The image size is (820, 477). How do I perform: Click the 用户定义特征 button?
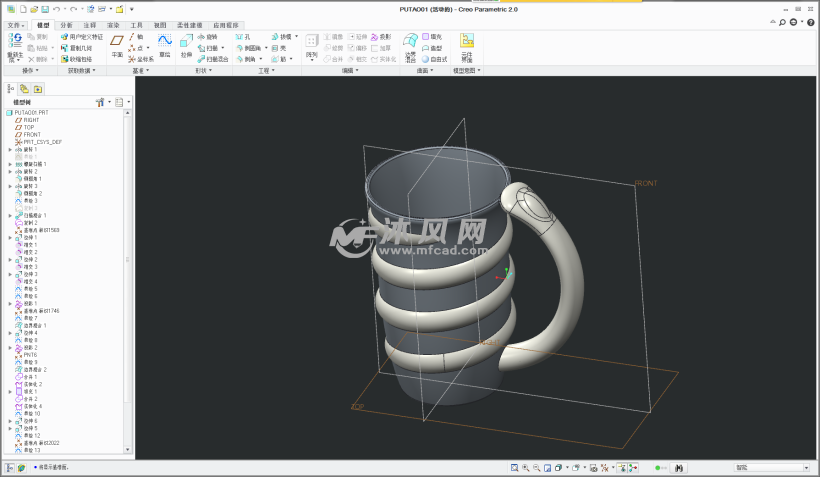pyautogui.click(x=85, y=37)
